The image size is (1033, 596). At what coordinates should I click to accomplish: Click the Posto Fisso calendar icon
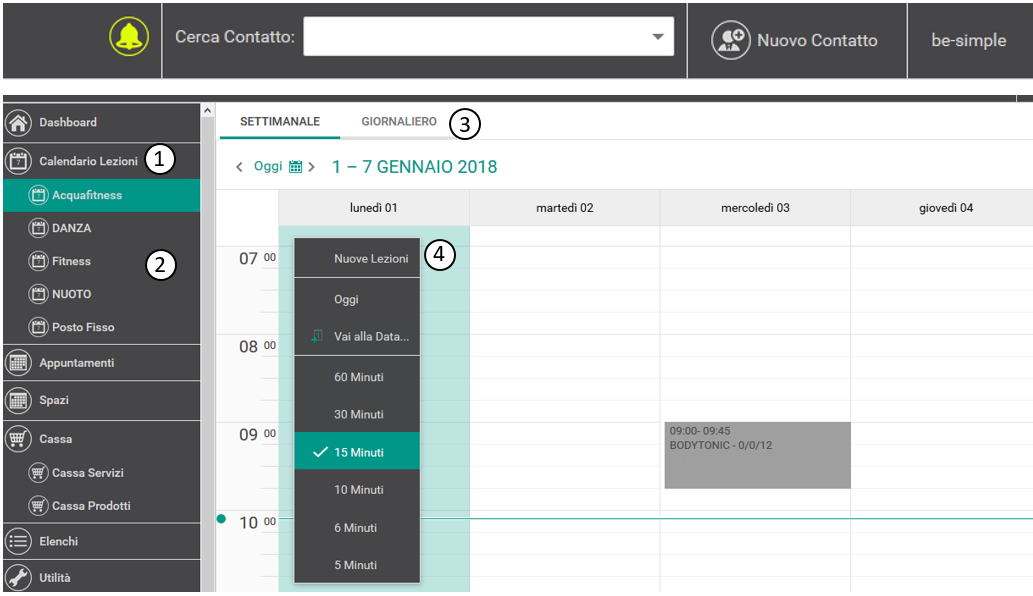pos(39,327)
